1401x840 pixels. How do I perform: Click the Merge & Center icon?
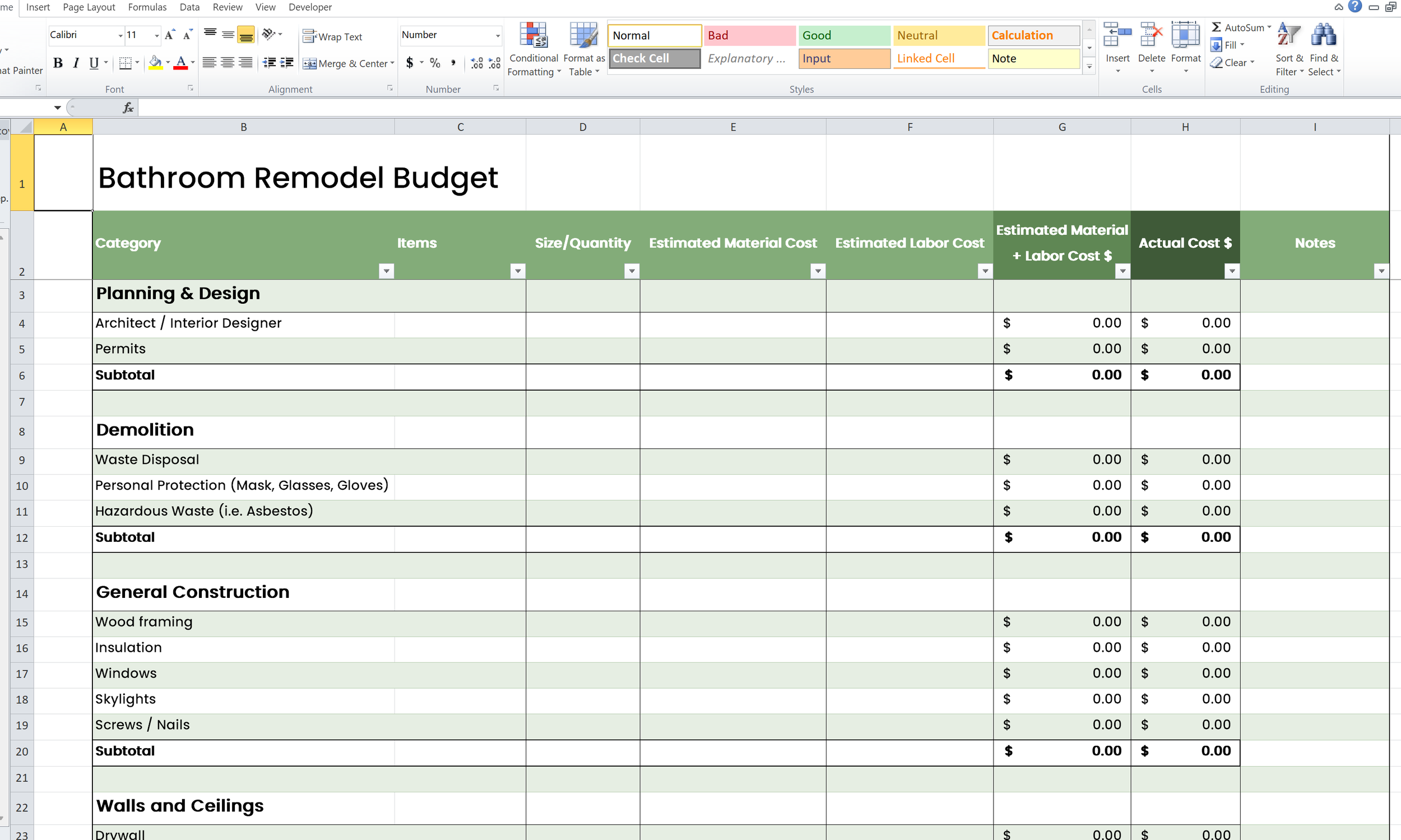click(310, 63)
